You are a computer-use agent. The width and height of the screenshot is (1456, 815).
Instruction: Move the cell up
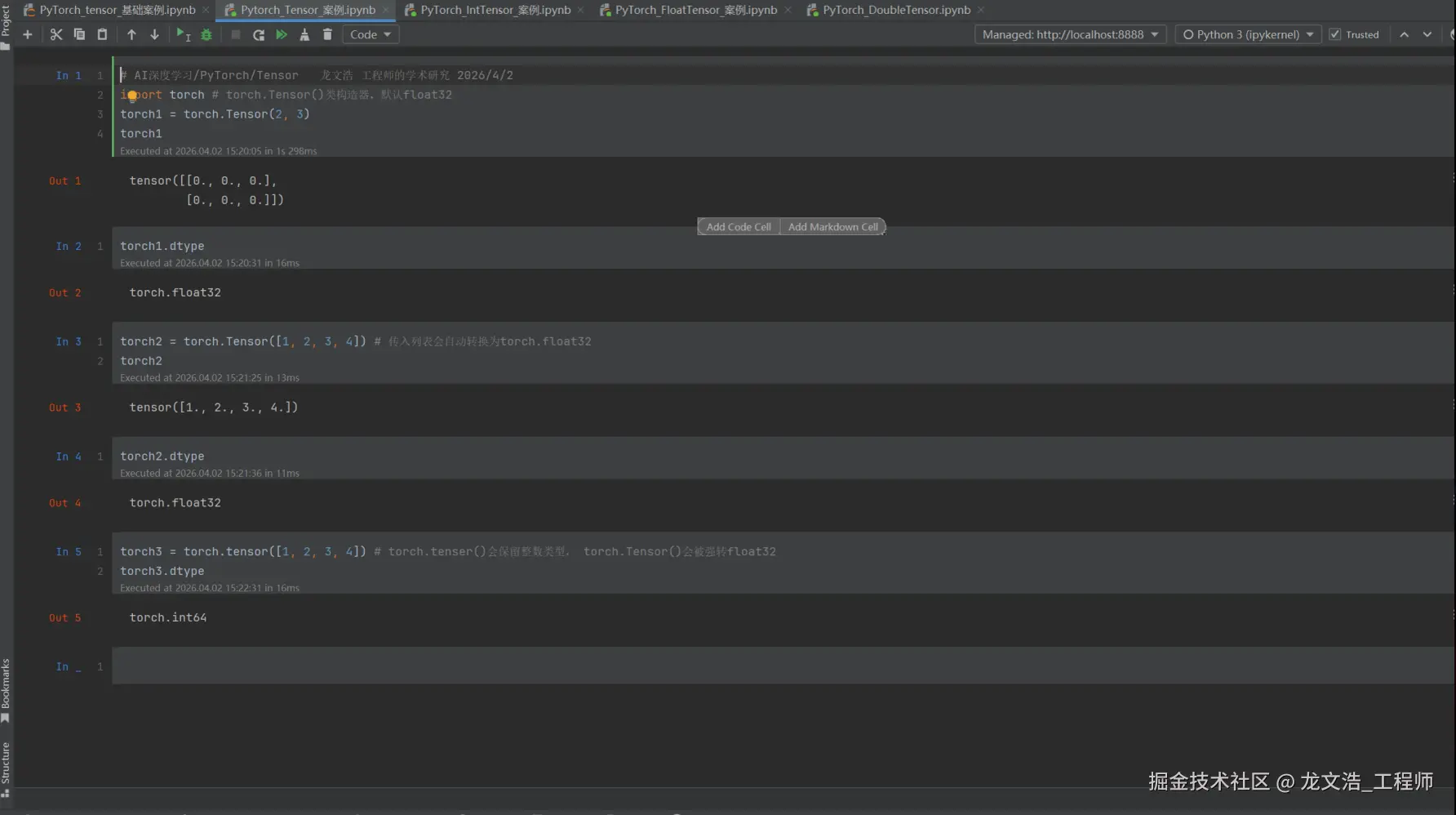[131, 34]
